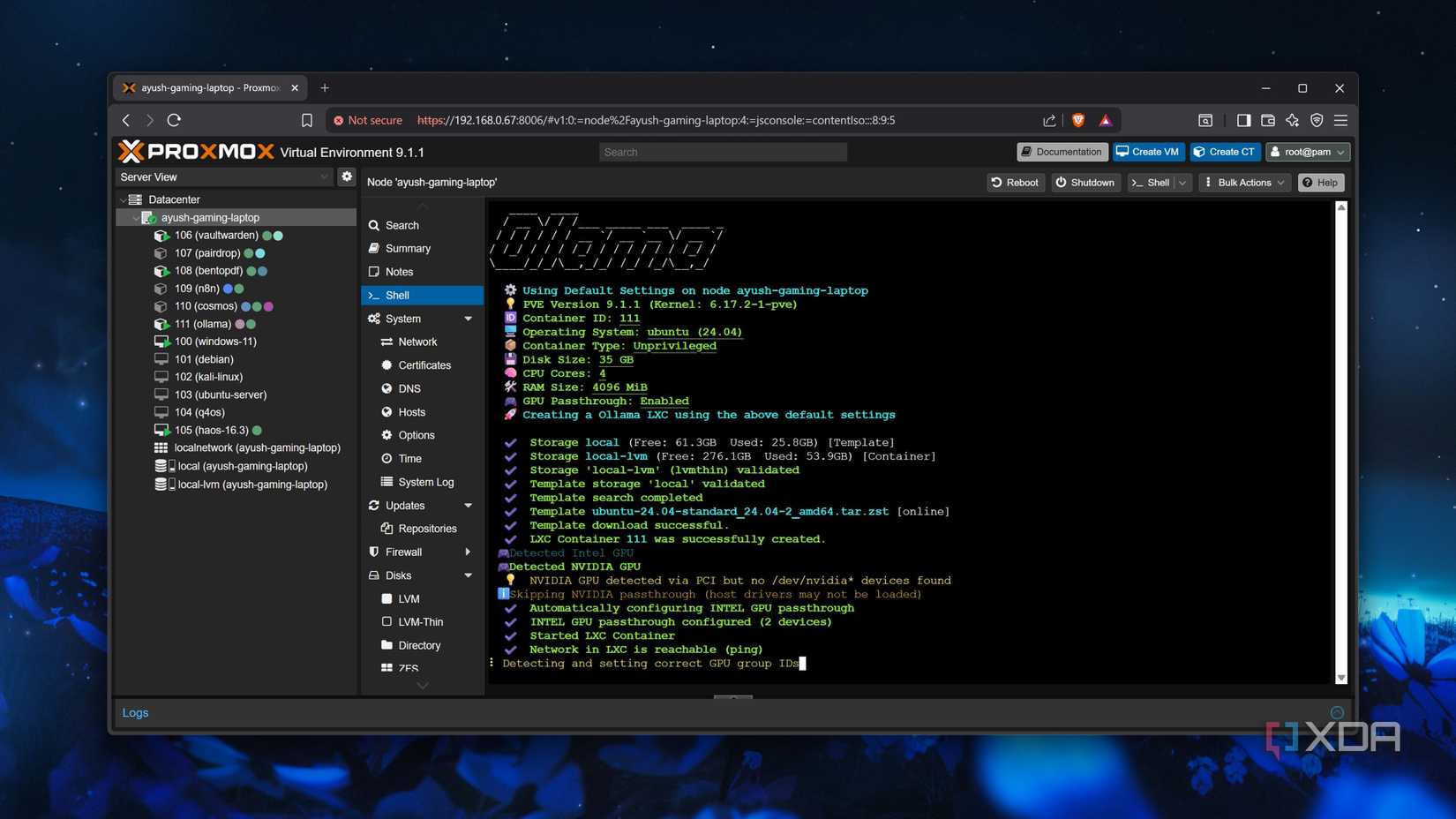The image size is (1456, 819).
Task: Select VM 104 (q4os)
Action: (x=199, y=412)
